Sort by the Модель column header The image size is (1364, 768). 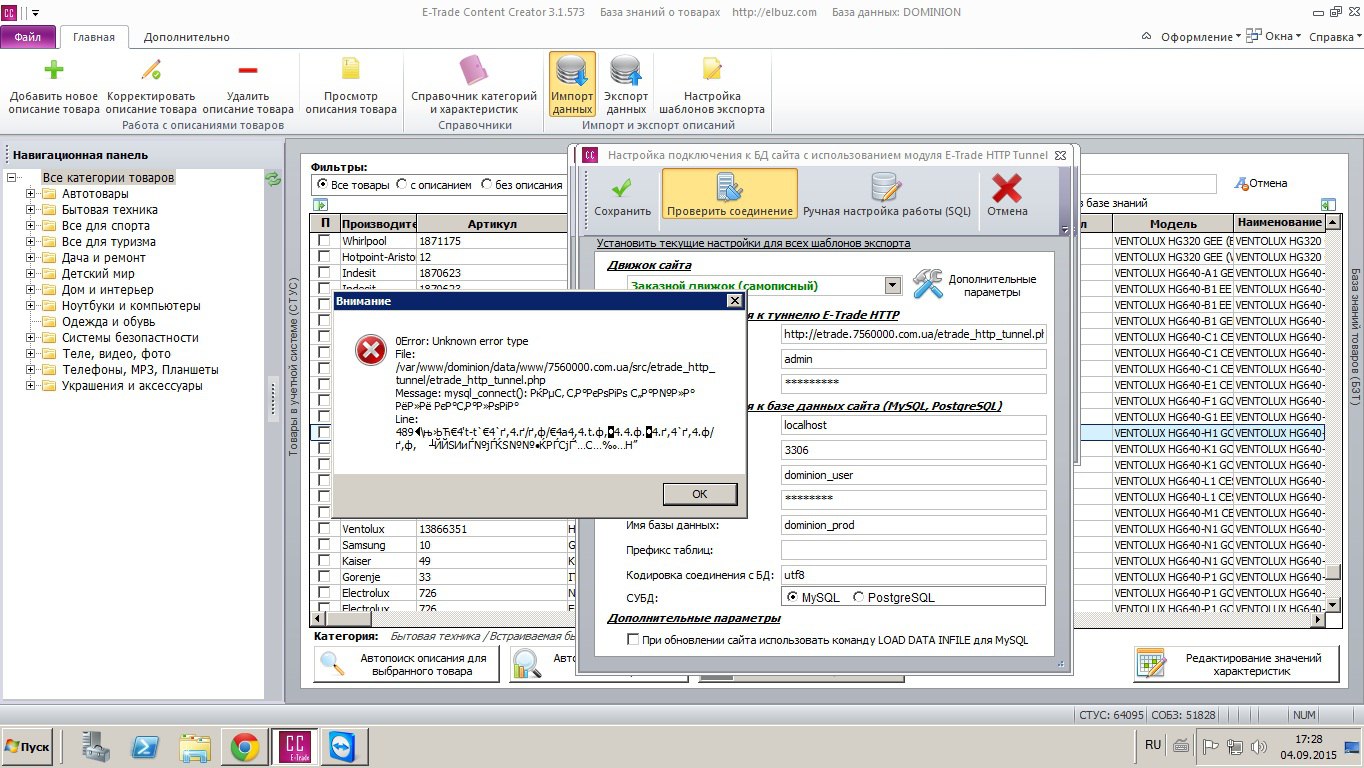coord(1173,224)
